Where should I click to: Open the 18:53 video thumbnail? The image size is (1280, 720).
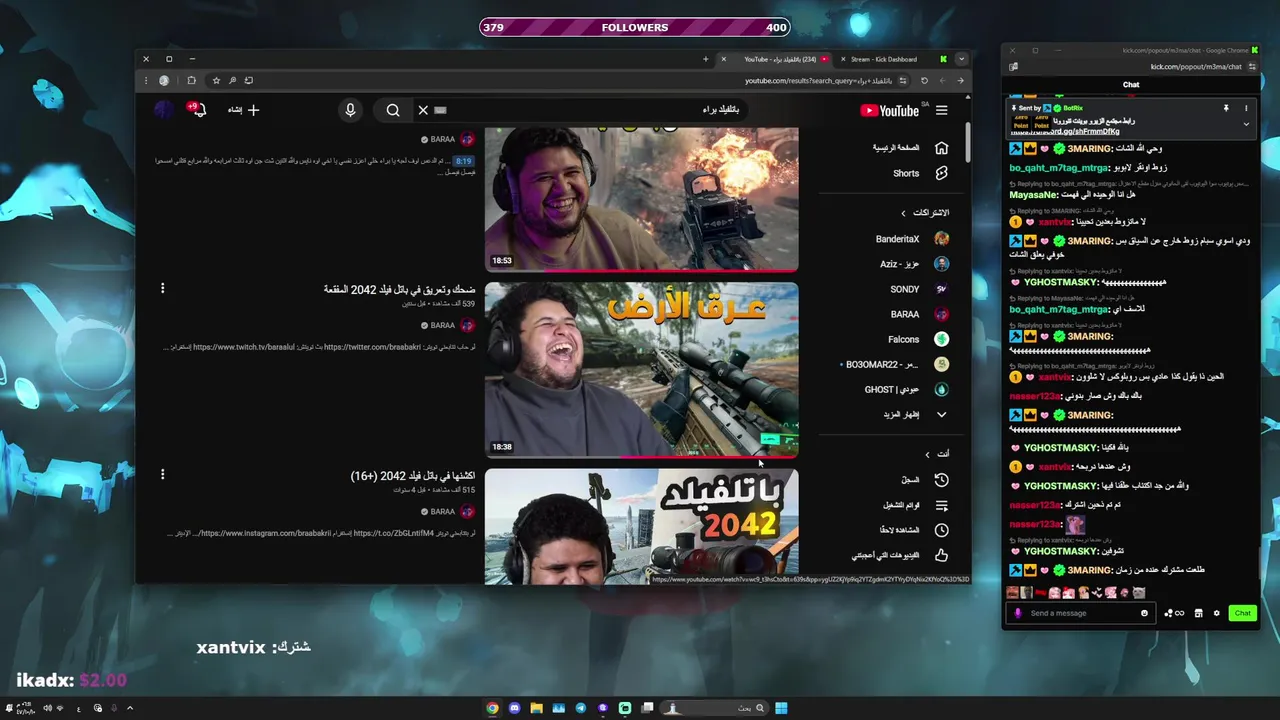point(641,199)
